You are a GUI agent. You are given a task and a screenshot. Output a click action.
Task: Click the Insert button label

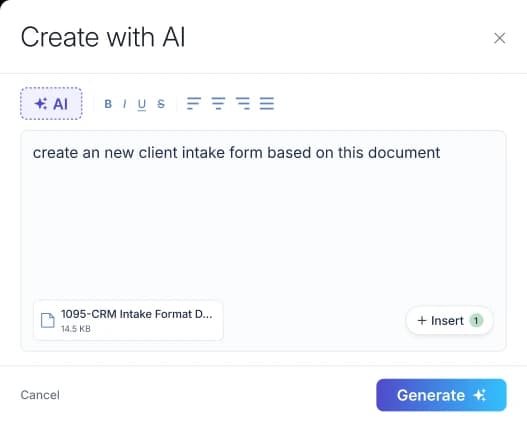(x=447, y=321)
